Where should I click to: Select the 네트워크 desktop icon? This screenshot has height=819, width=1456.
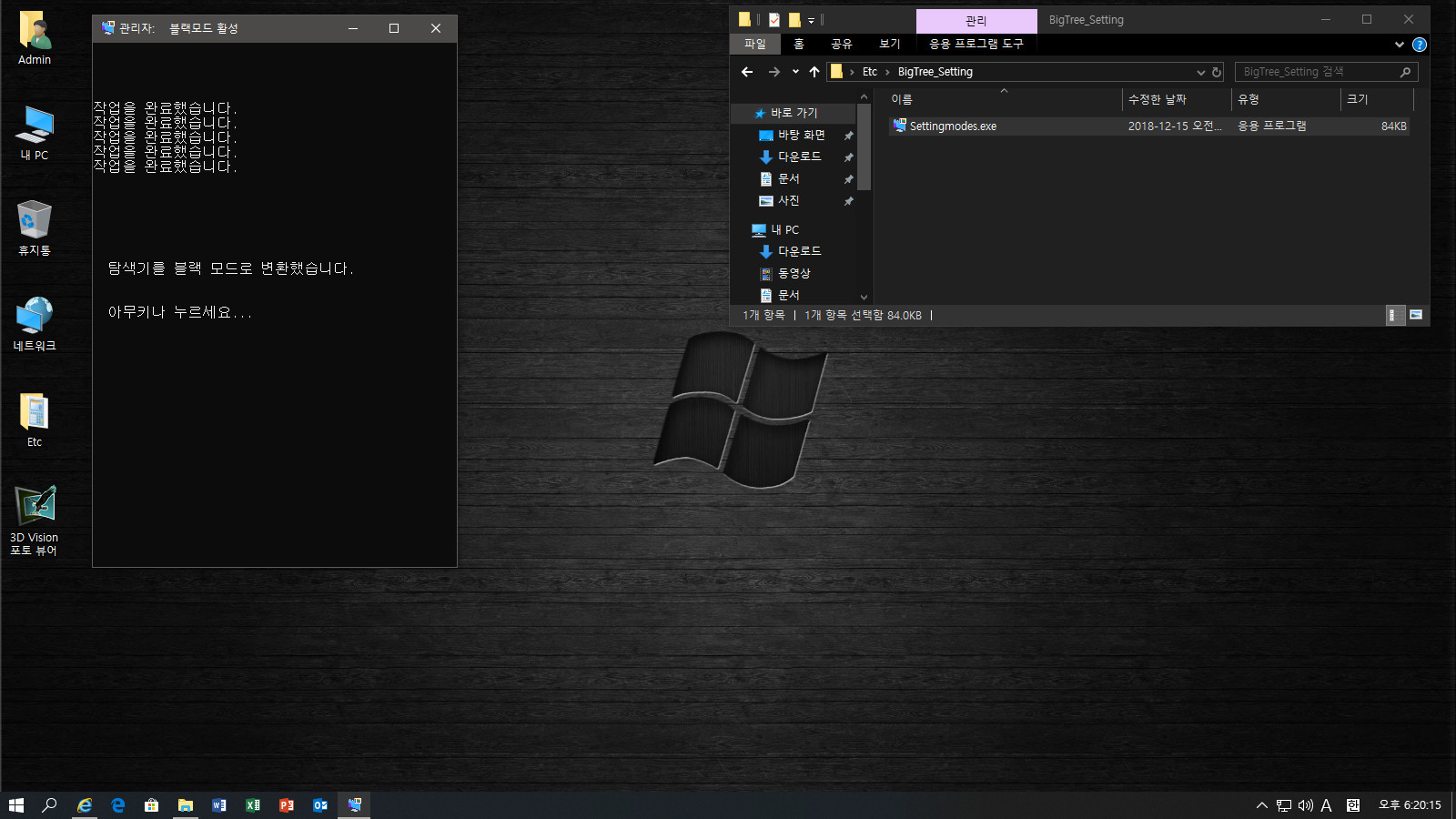tap(35, 324)
